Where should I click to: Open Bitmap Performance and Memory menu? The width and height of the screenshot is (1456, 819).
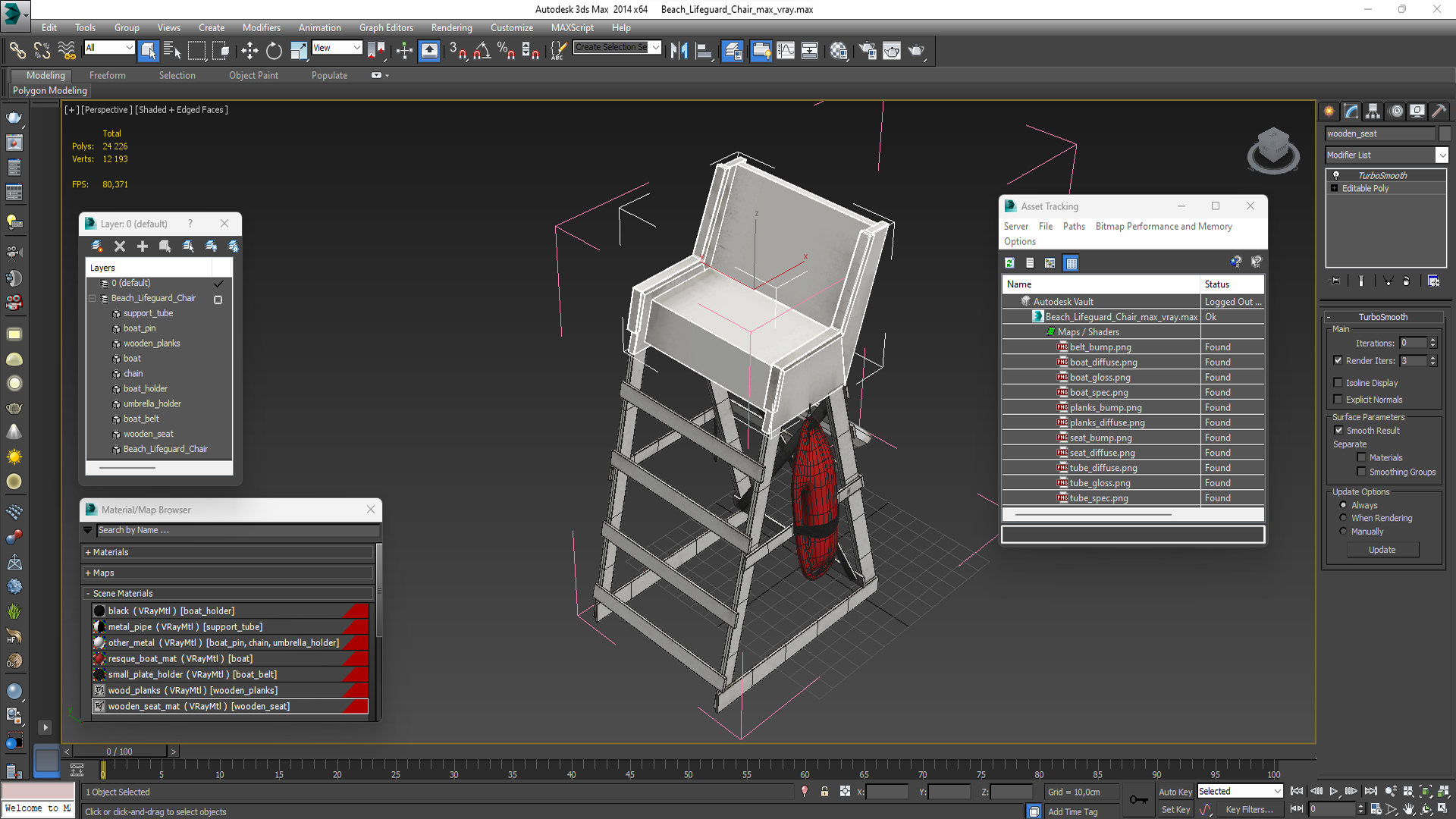point(1163,226)
